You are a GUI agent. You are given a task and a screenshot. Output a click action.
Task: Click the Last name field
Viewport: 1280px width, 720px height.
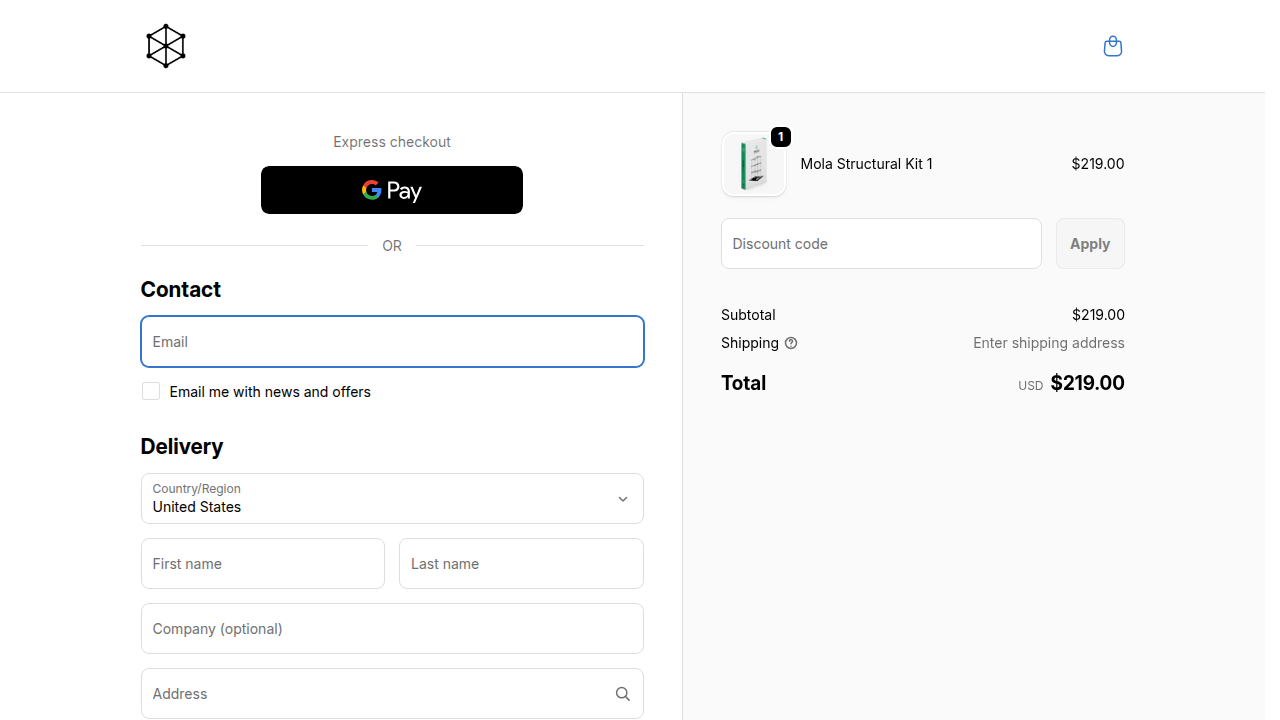tap(521, 564)
